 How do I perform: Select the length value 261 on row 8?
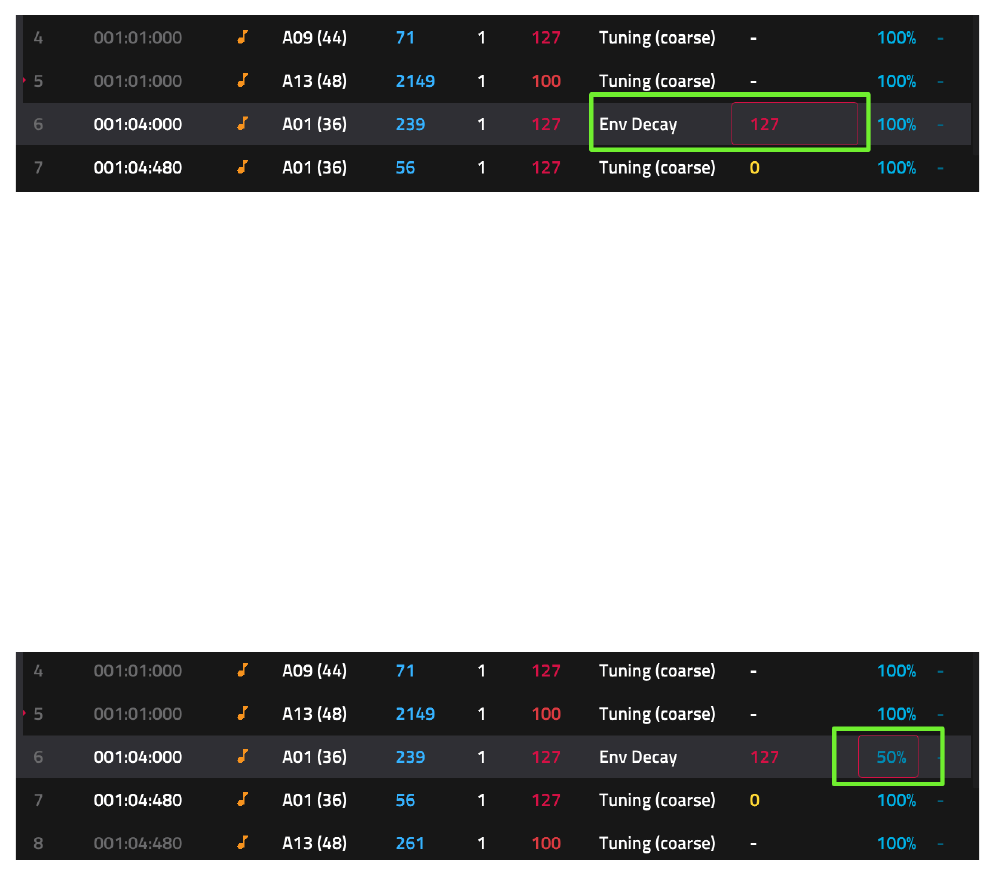[x=410, y=843]
